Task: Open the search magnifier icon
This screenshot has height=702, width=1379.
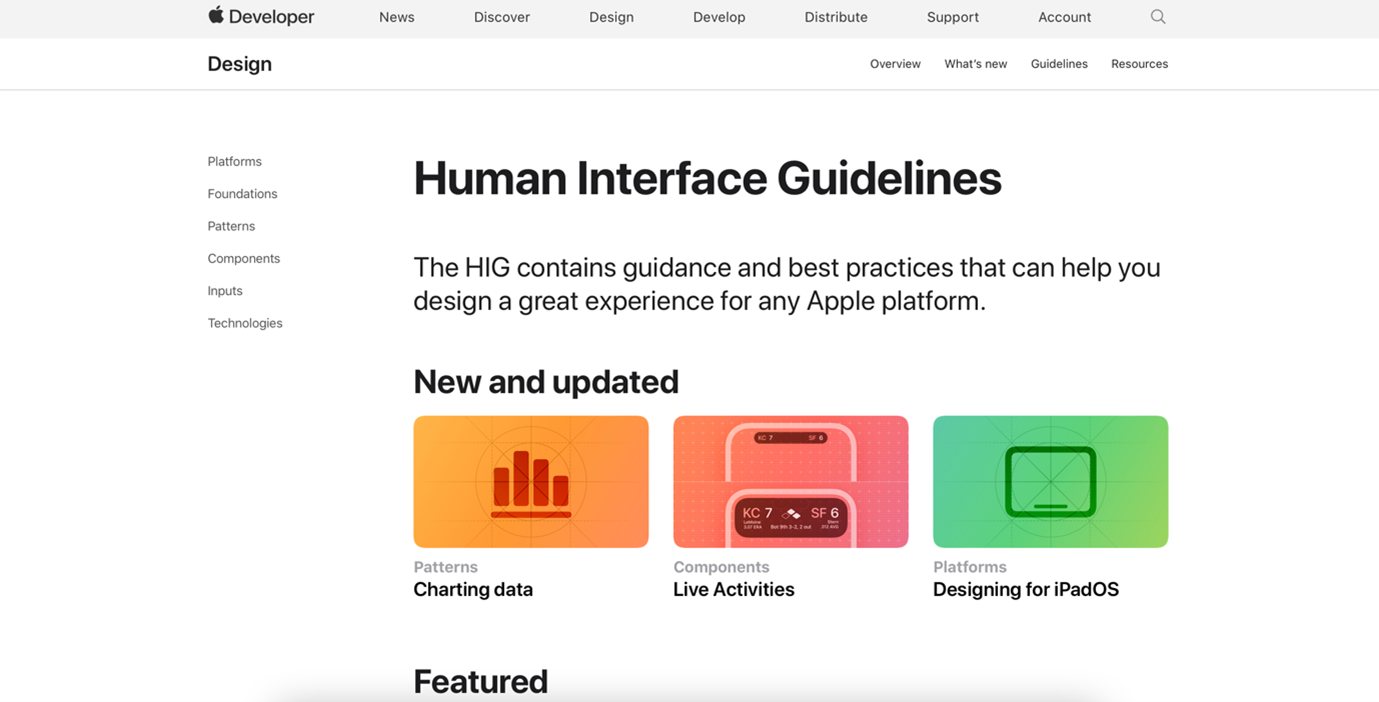Action: pos(1158,17)
